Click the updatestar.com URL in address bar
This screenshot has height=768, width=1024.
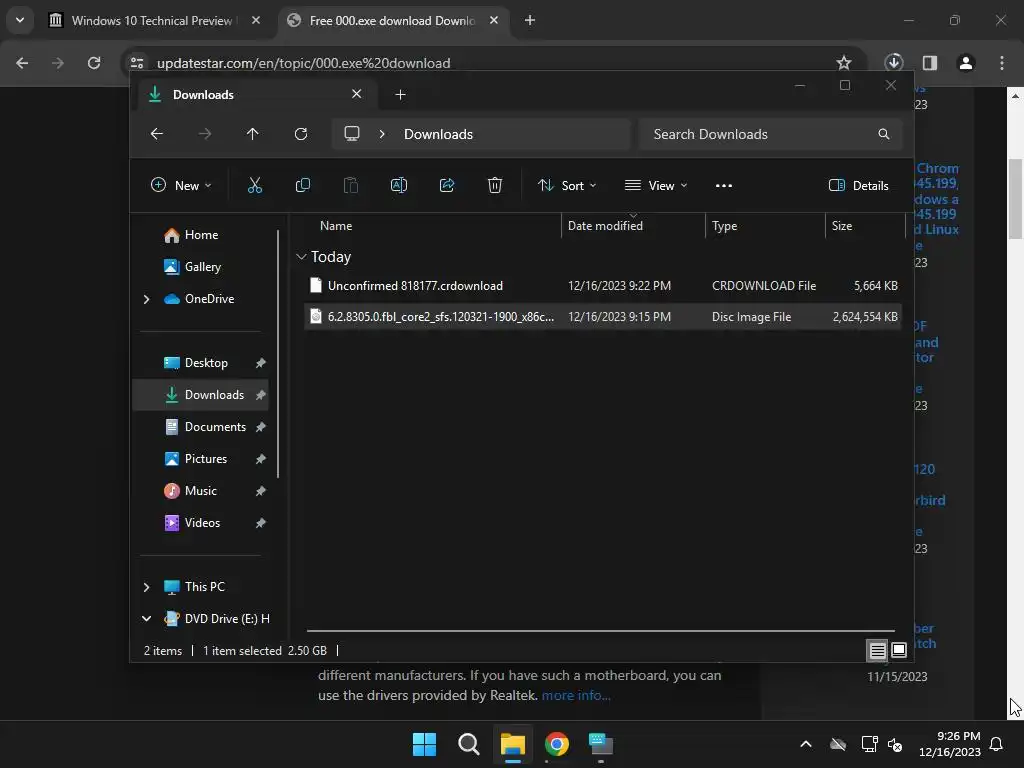click(304, 63)
